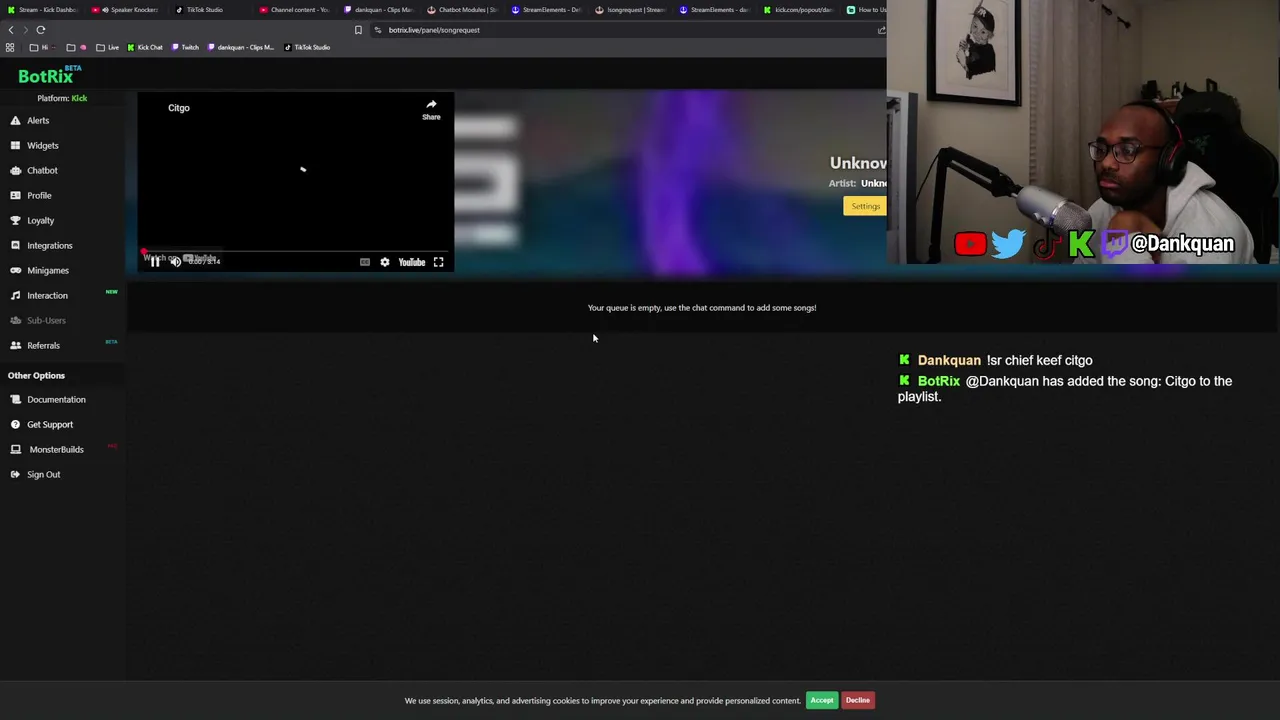Click the Artist: label
Viewport: 1280px width, 720px height.
842,183
